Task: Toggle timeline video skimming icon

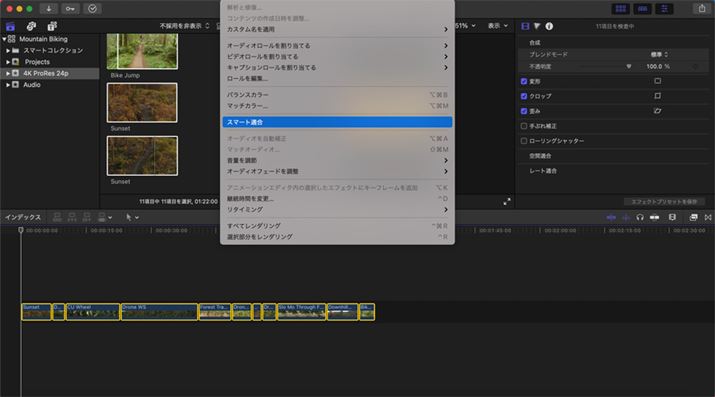Action: point(611,217)
